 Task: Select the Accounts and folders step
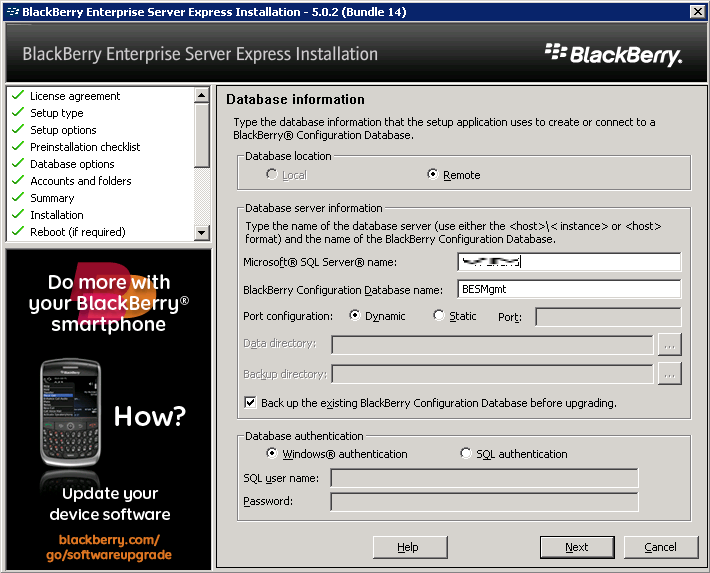(x=80, y=181)
